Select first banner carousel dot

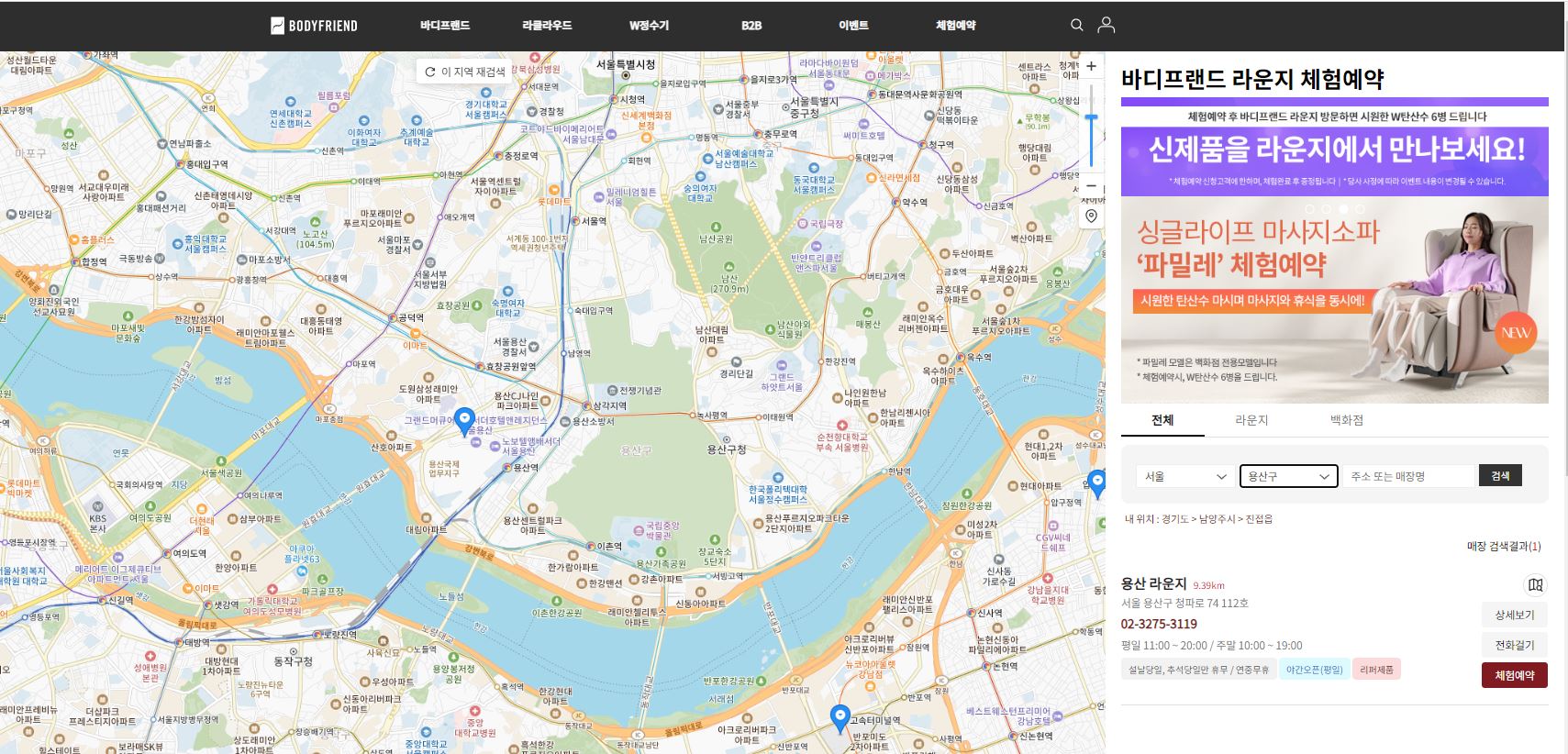1310,209
